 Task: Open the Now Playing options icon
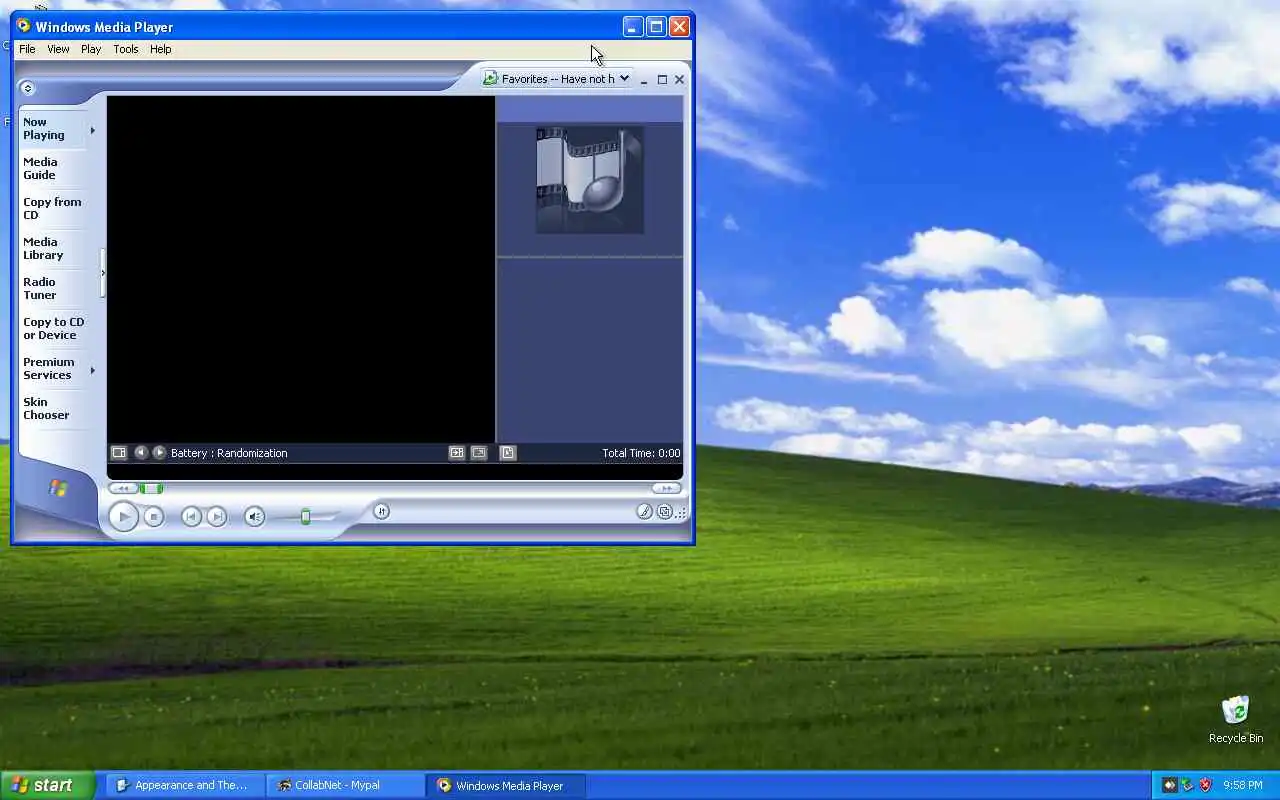coord(119,453)
